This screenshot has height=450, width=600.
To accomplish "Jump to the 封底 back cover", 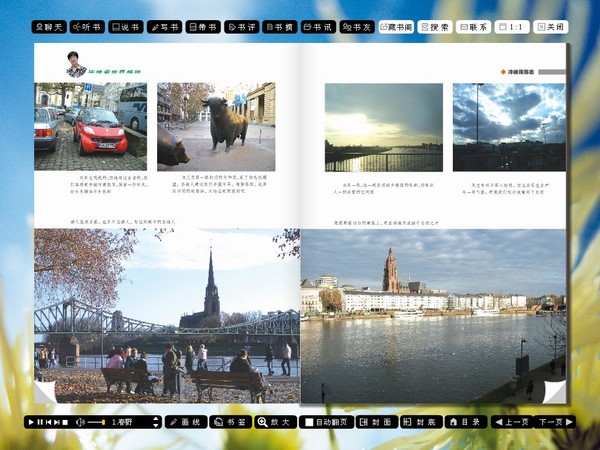I will click(421, 422).
